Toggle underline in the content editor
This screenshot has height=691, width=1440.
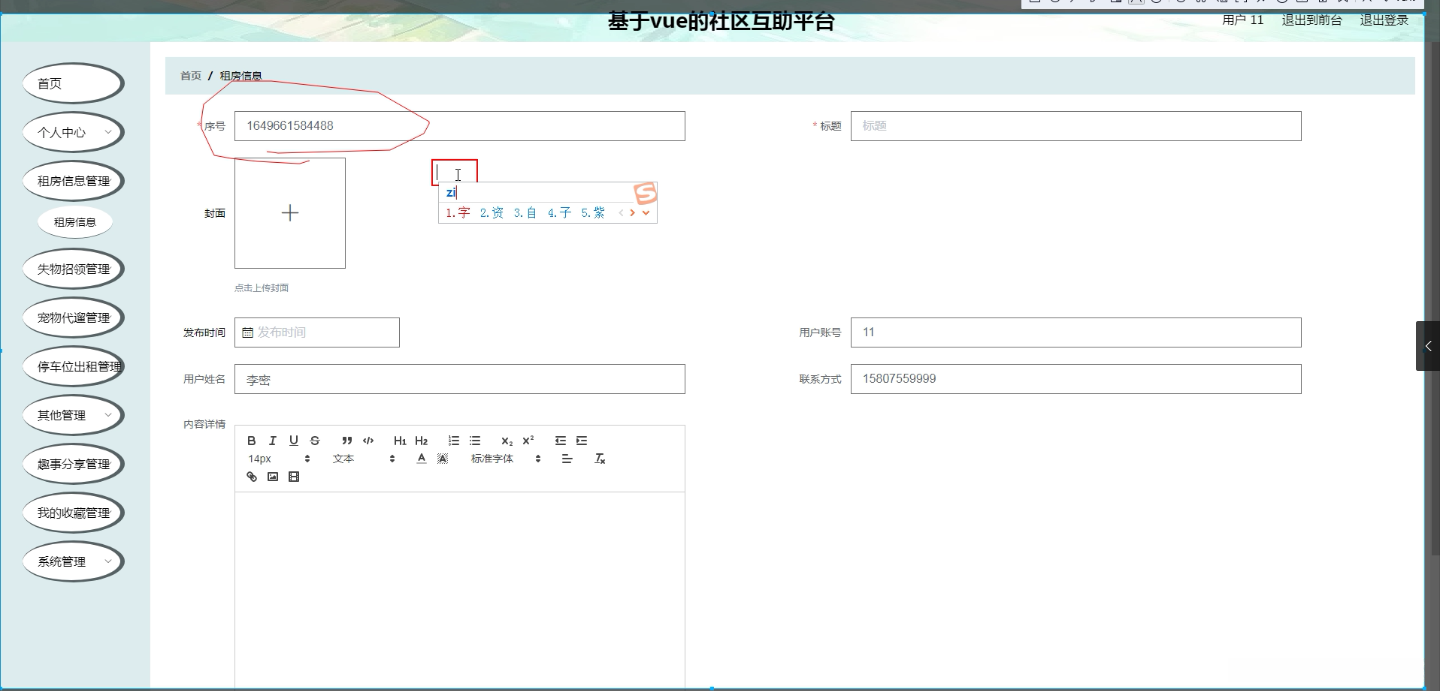[x=294, y=441]
